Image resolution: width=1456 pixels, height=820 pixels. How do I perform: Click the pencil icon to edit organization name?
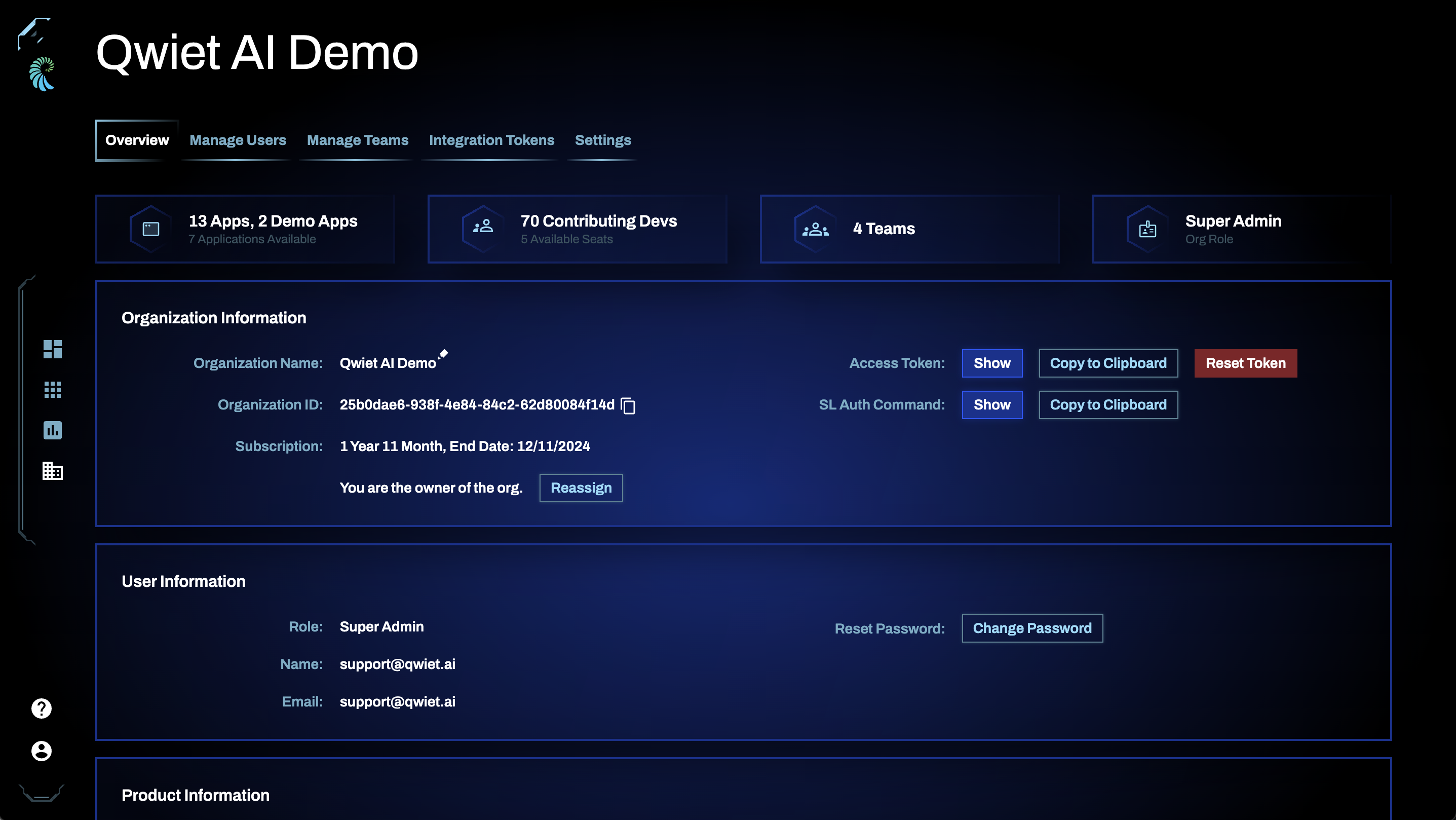[x=443, y=354]
